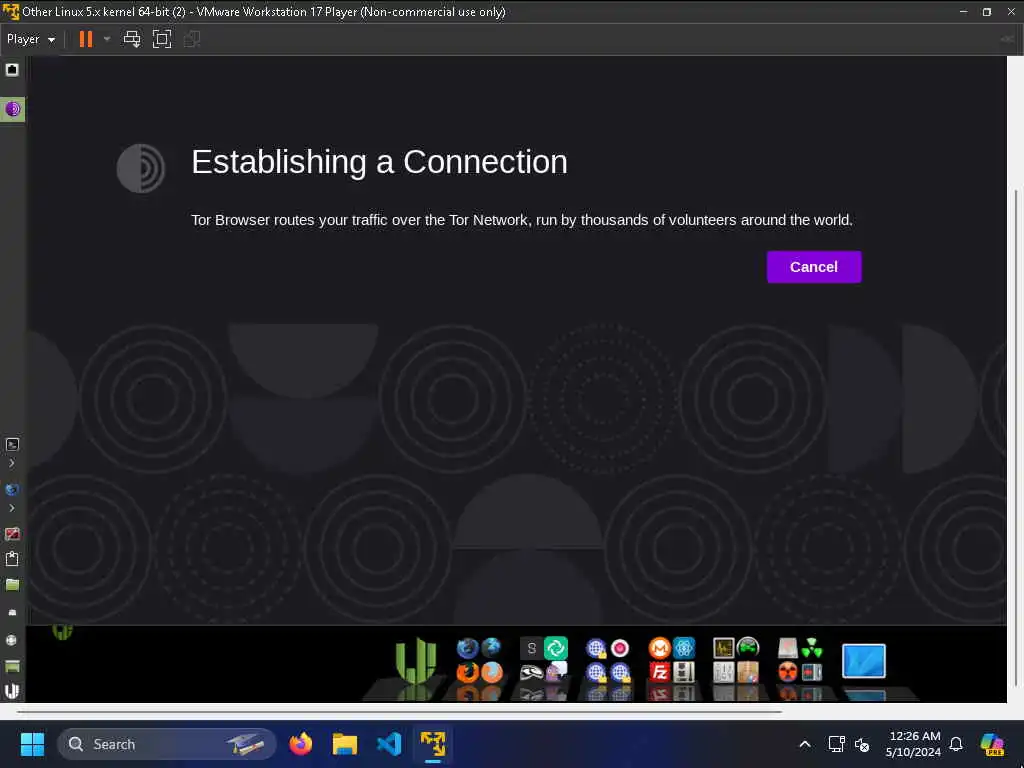Open the package box icon in dock
Screen dimensions: 1024x768
pyautogui.click(x=748, y=672)
